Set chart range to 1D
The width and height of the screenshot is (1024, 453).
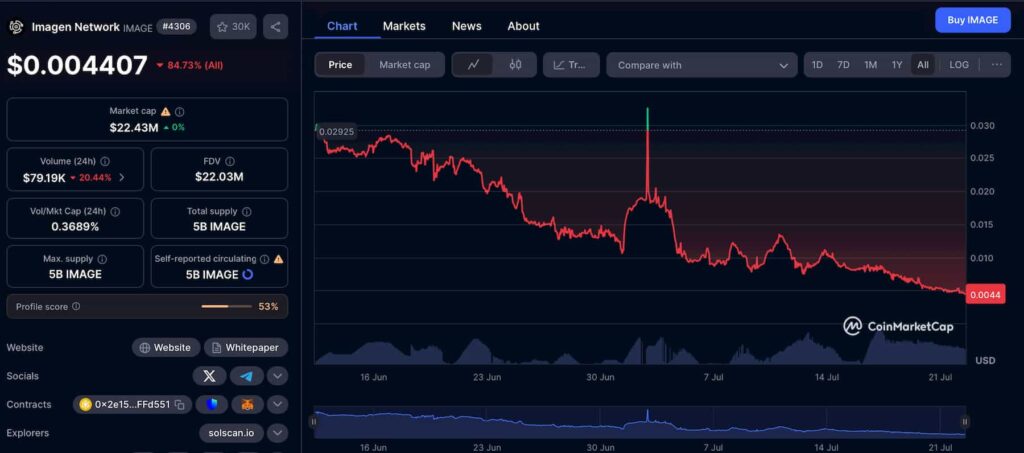coord(817,65)
